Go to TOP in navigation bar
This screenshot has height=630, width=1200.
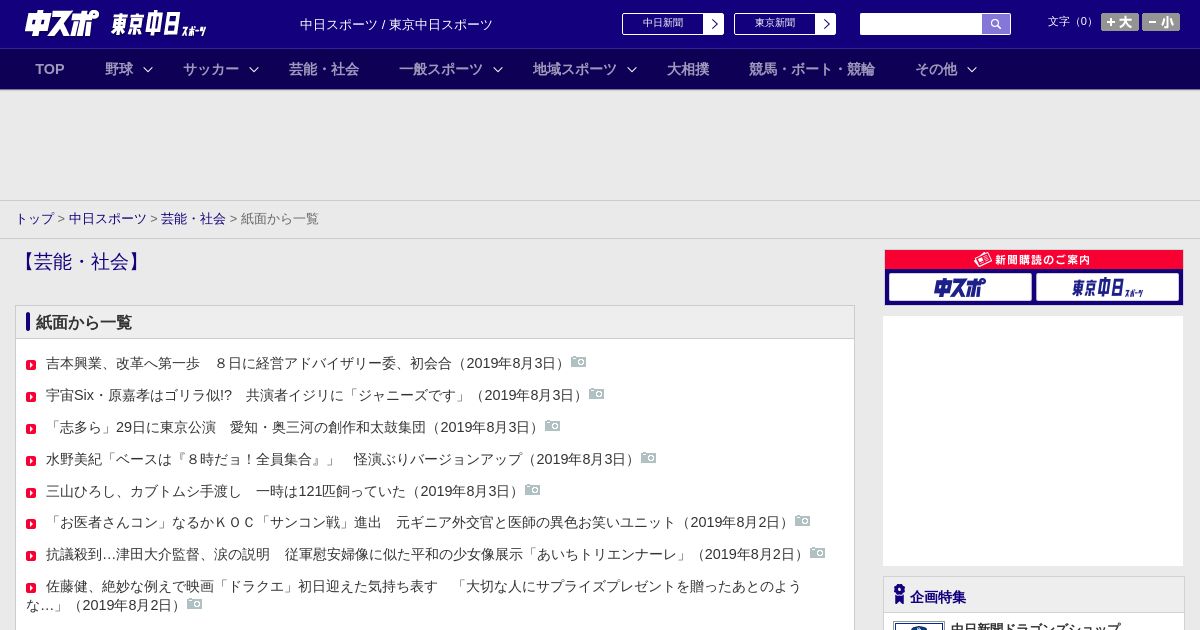(x=50, y=69)
